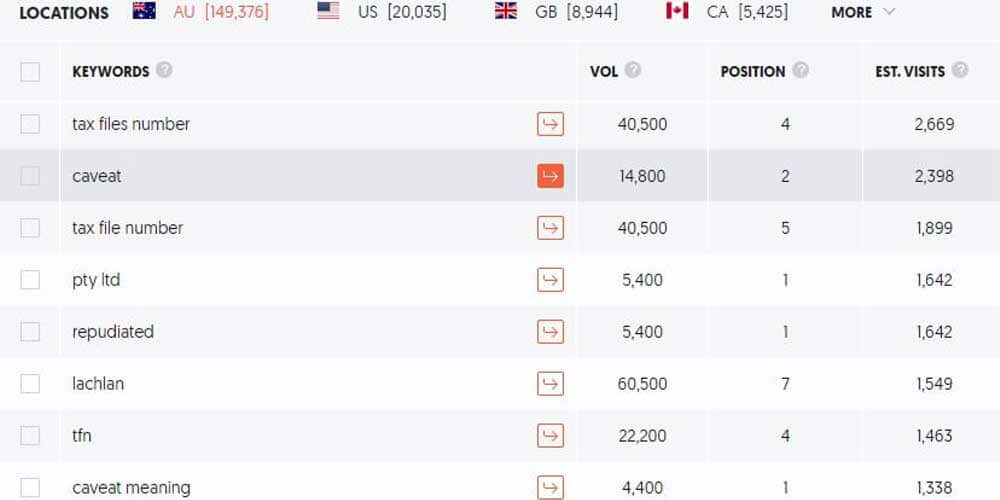Expand the MORE locations dropdown

(x=863, y=12)
